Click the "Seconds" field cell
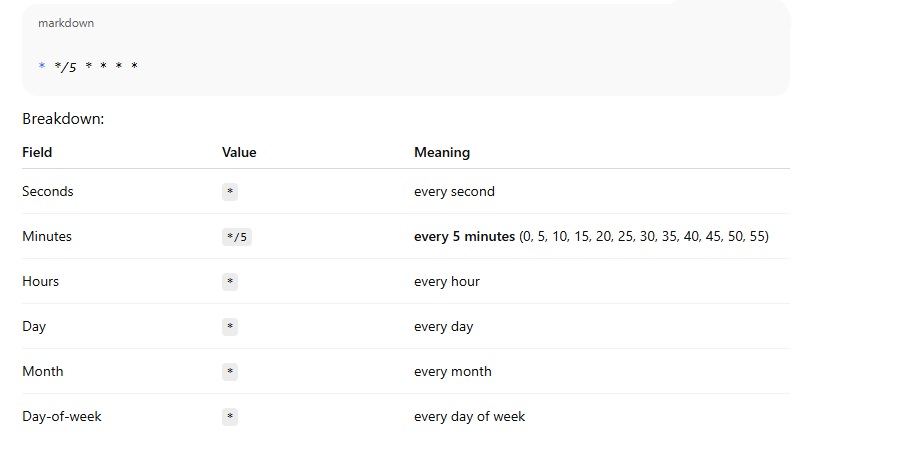905x456 pixels. pyautogui.click(x=48, y=191)
